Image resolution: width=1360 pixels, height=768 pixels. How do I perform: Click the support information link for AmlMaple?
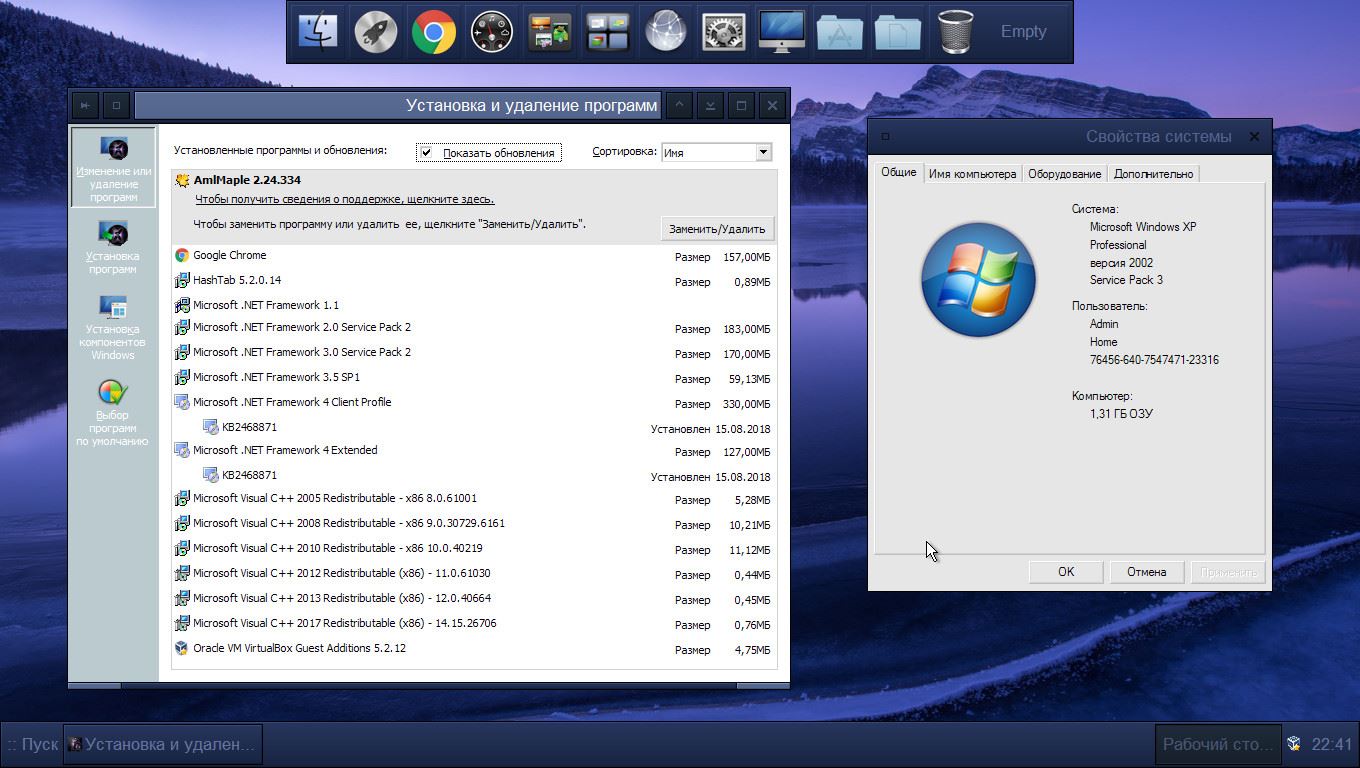(344, 199)
